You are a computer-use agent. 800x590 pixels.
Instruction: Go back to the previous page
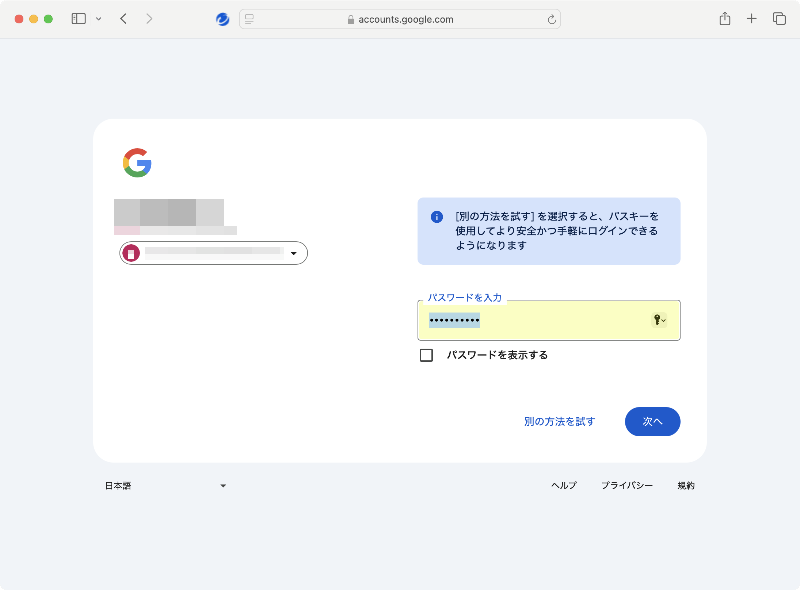(x=123, y=19)
